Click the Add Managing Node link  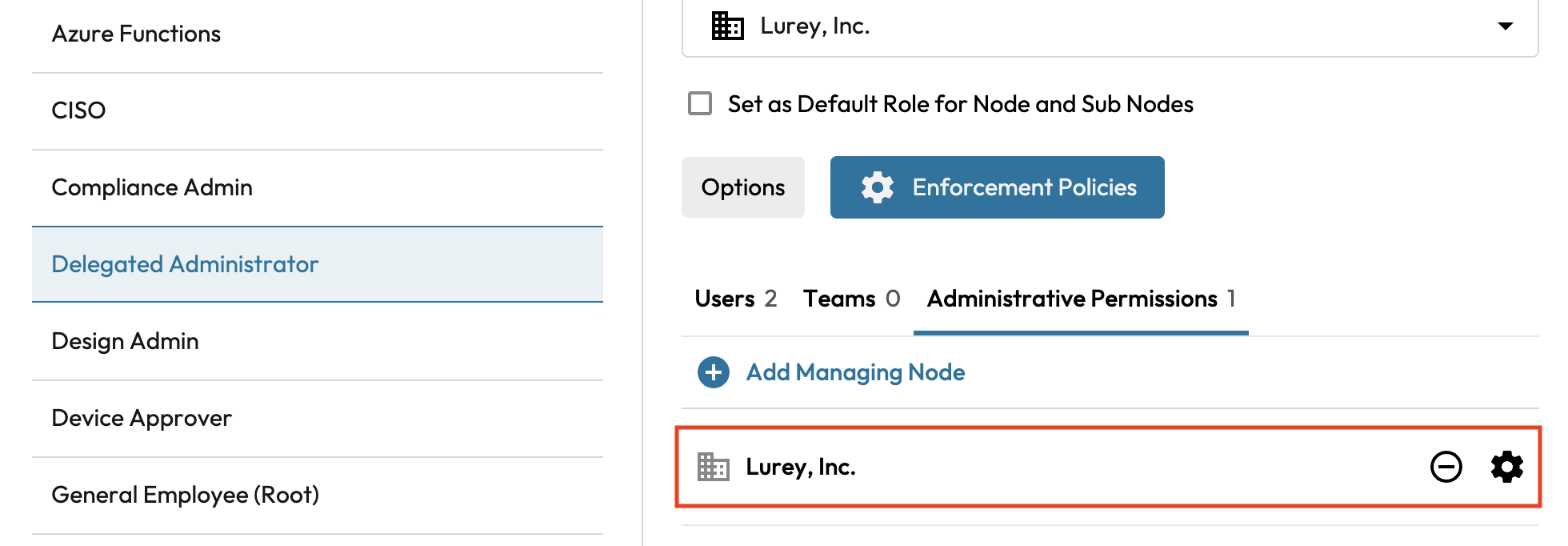[854, 372]
